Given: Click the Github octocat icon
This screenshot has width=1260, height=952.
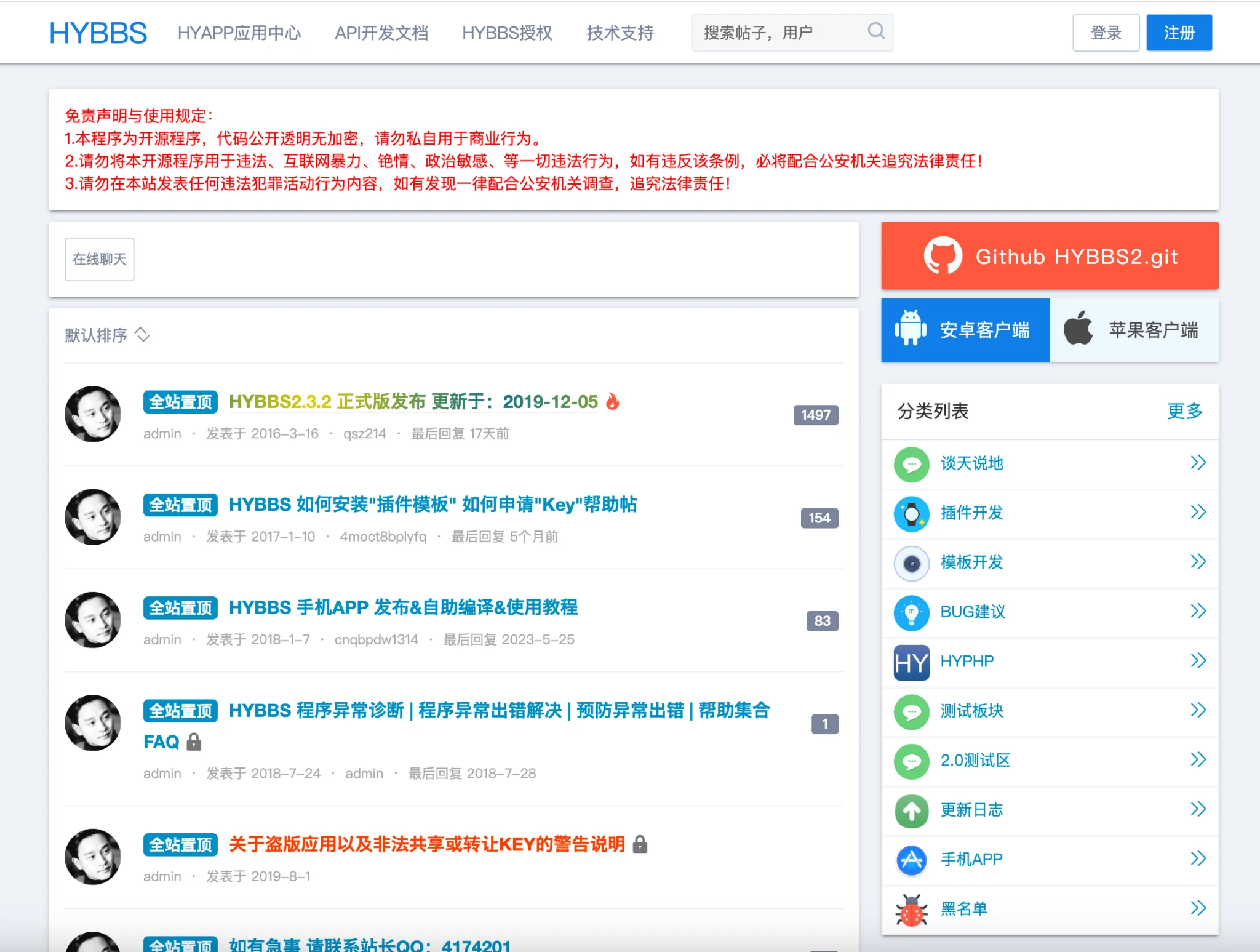Looking at the screenshot, I should 943,256.
